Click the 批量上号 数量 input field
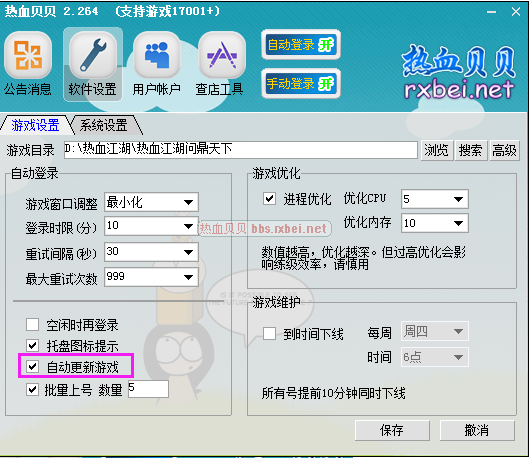The height and width of the screenshot is (458, 529). pos(148,389)
